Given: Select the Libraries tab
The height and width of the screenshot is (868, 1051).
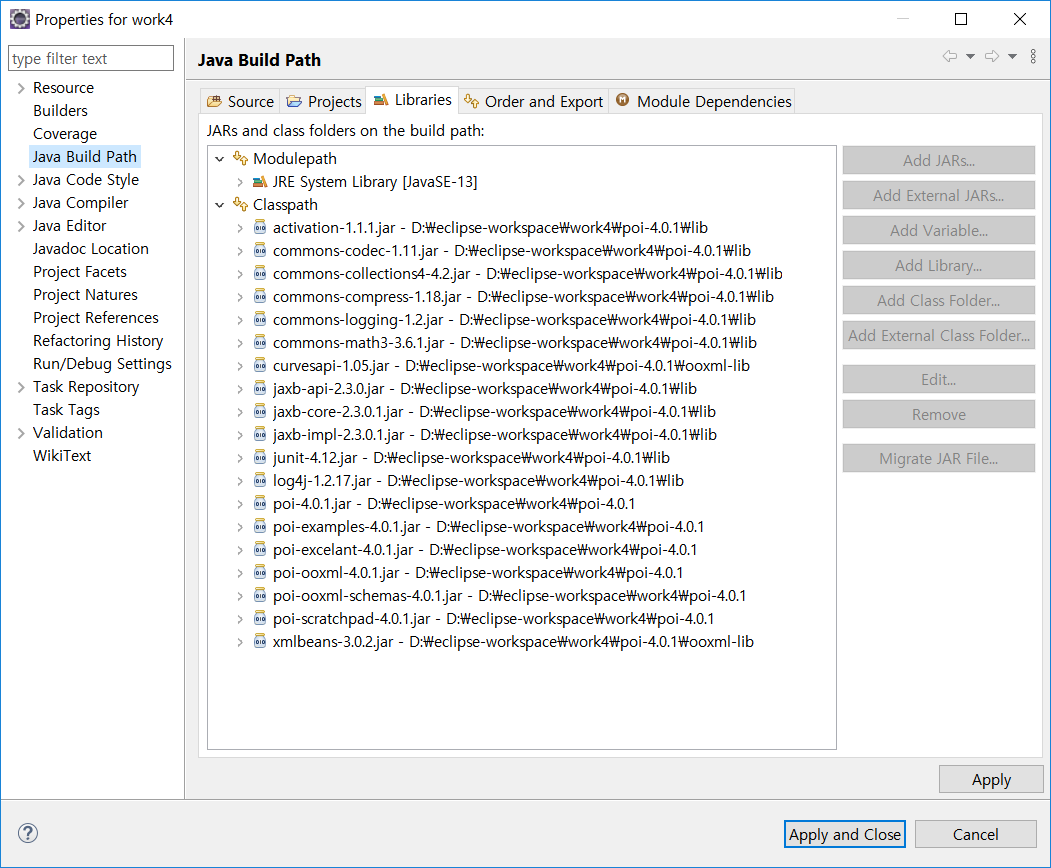Looking at the screenshot, I should click(x=412, y=100).
